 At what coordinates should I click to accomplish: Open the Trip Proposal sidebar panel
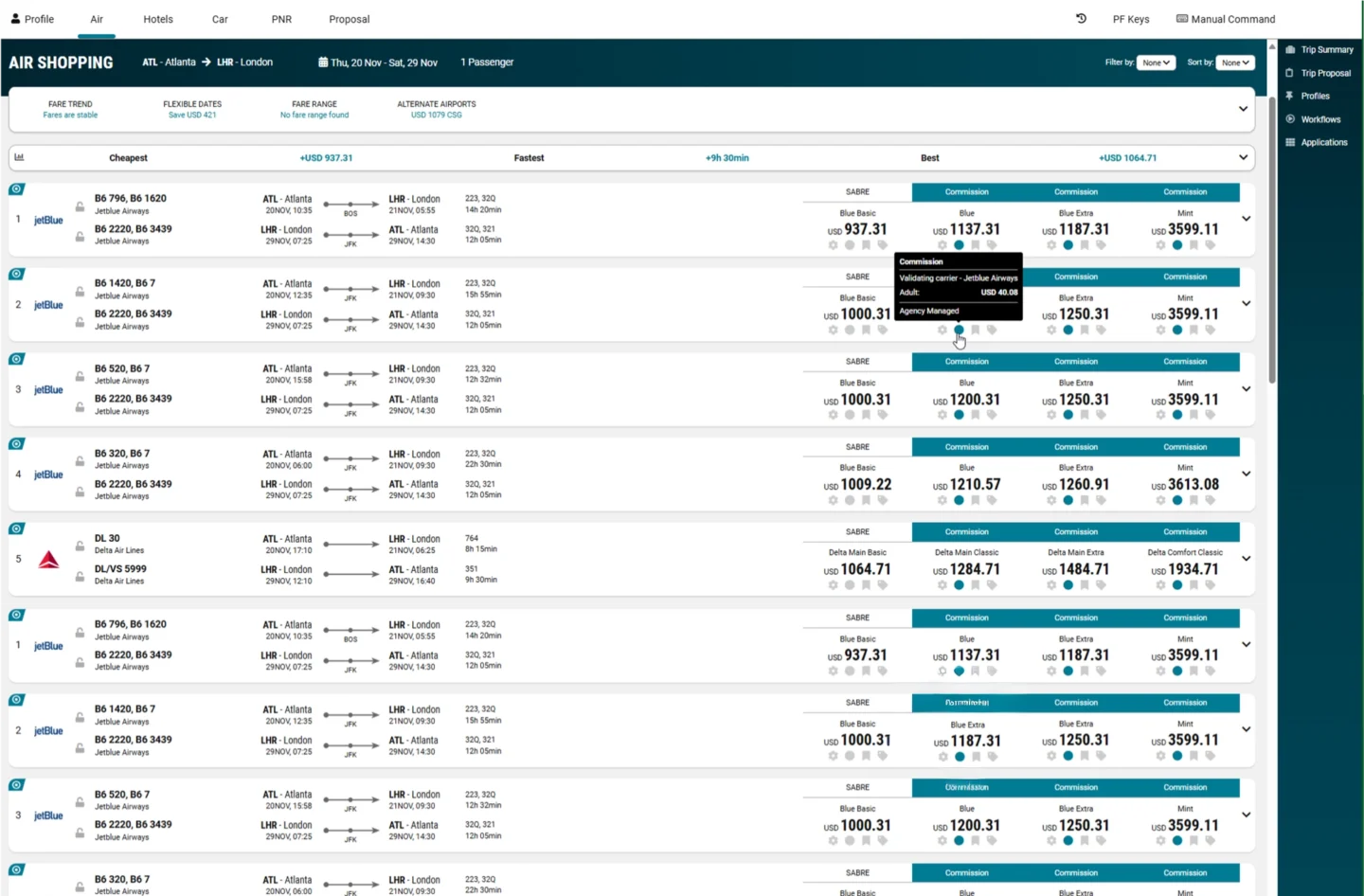click(1290, 72)
